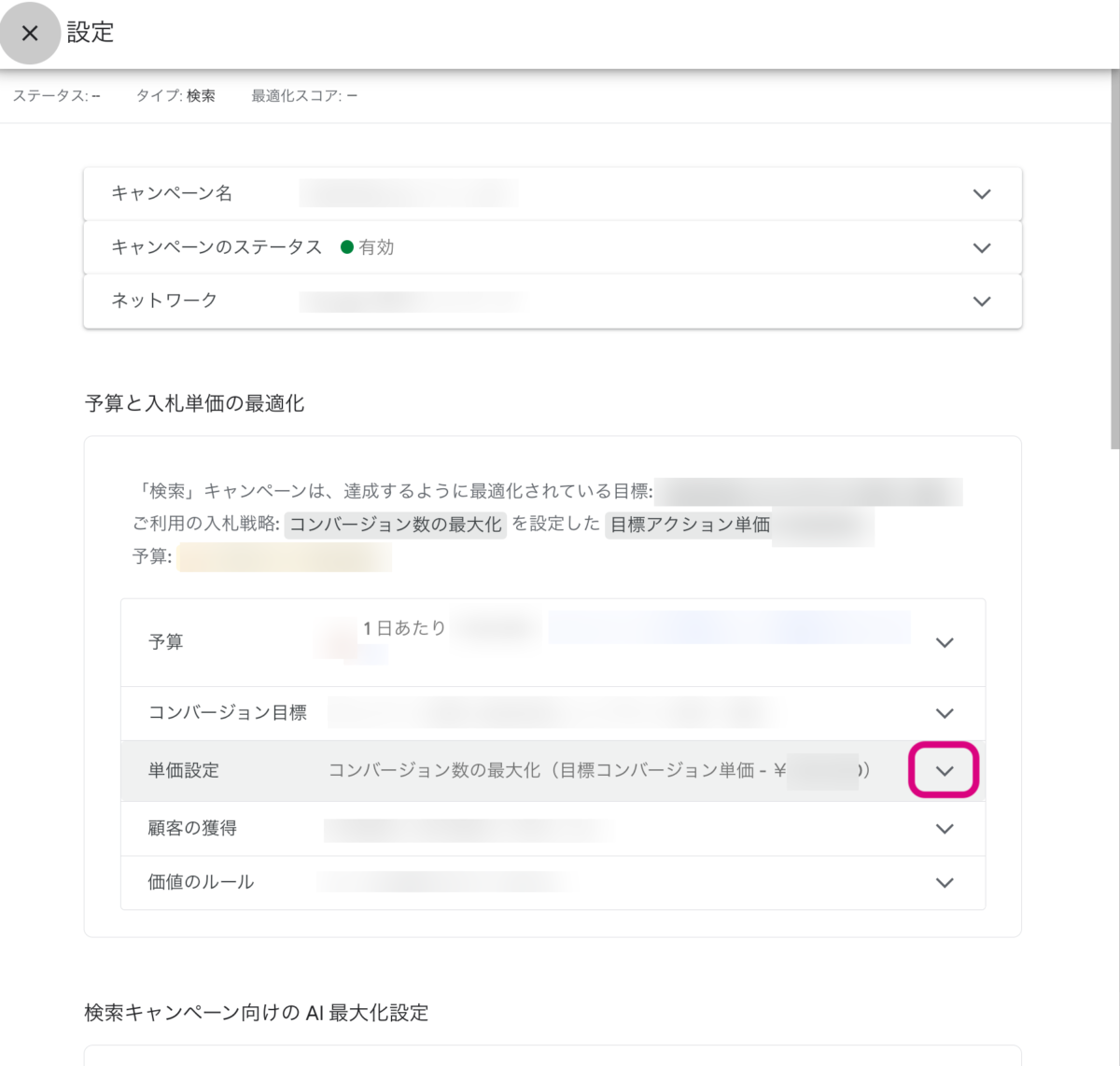Expand the キャンペーン名 row chevron
1120x1066 pixels.
pyautogui.click(x=981, y=194)
